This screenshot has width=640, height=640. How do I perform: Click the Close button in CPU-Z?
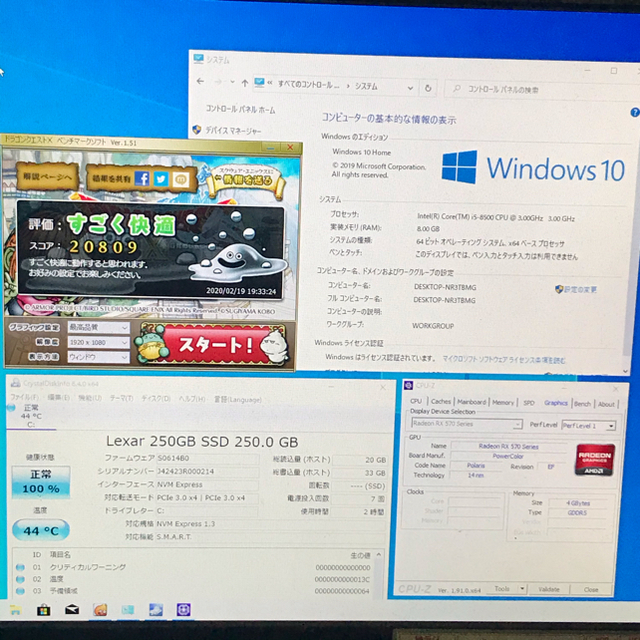(x=591, y=589)
